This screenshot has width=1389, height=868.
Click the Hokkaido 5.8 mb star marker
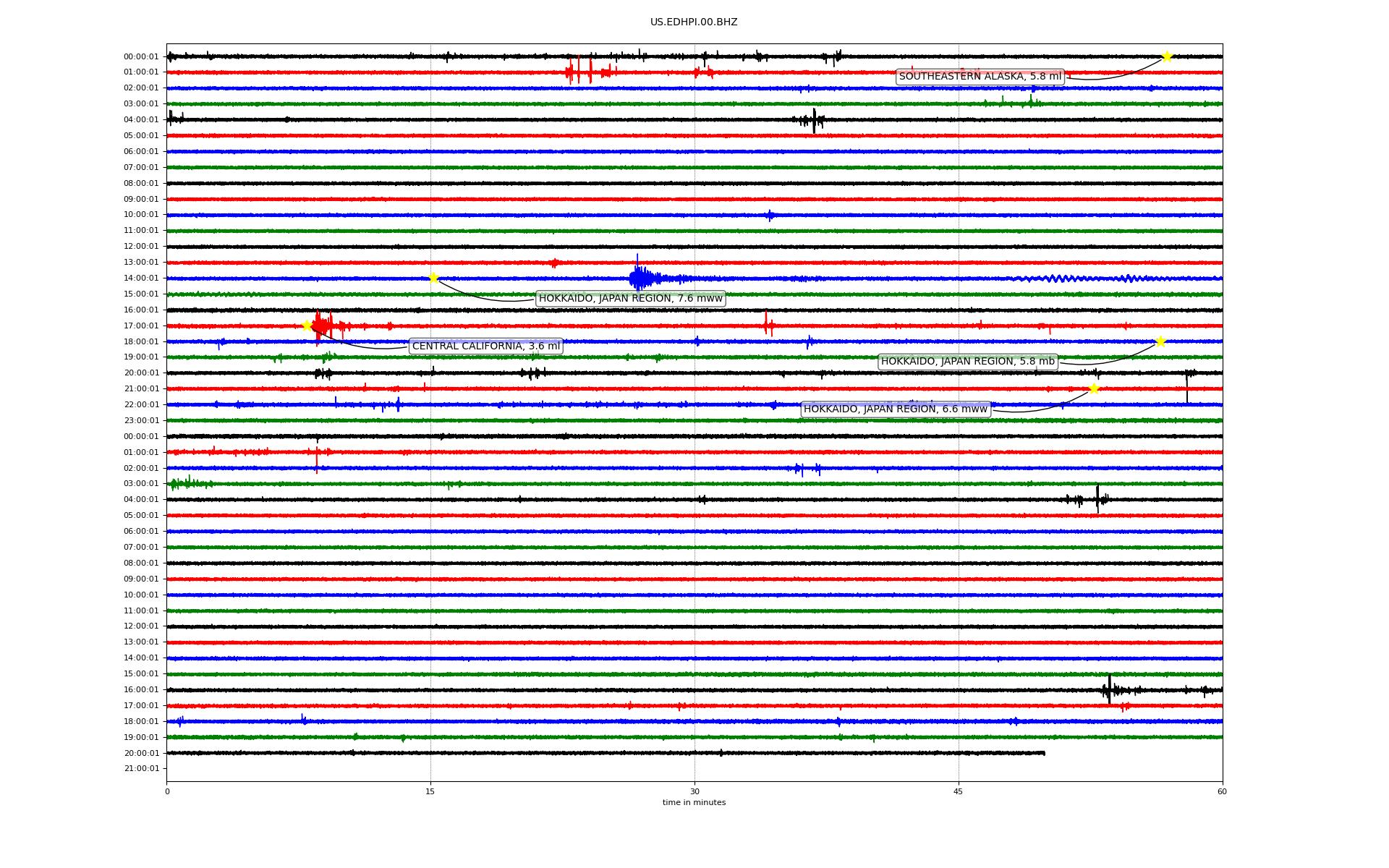point(1160,341)
